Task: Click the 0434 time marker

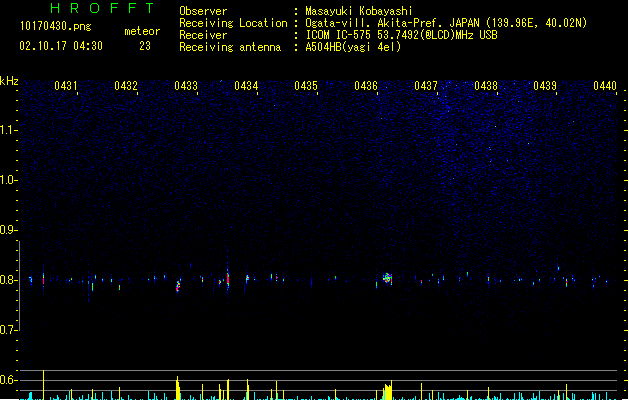Action: (x=246, y=86)
